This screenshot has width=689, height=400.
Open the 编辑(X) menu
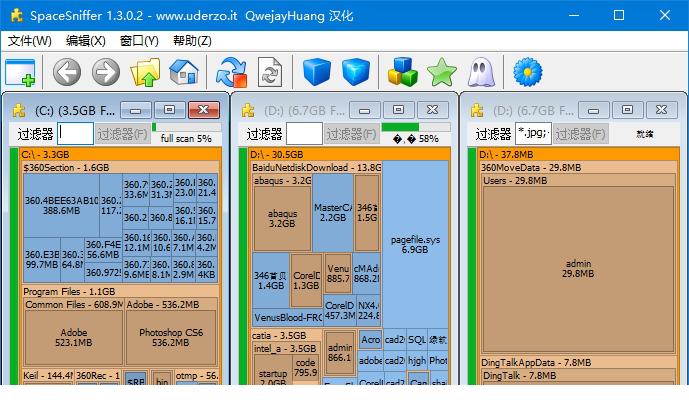click(85, 41)
